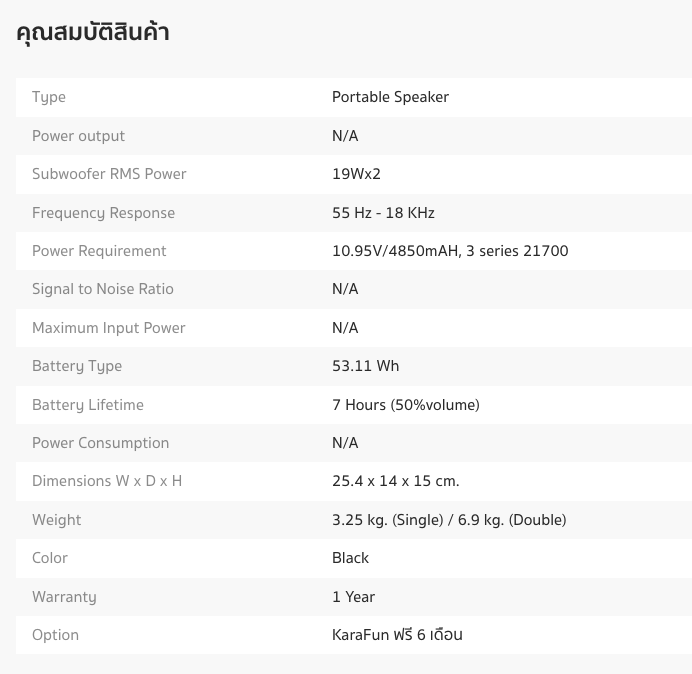Click the Maximum Input Power label
Viewport: 692px width, 674px height.
pos(109,328)
